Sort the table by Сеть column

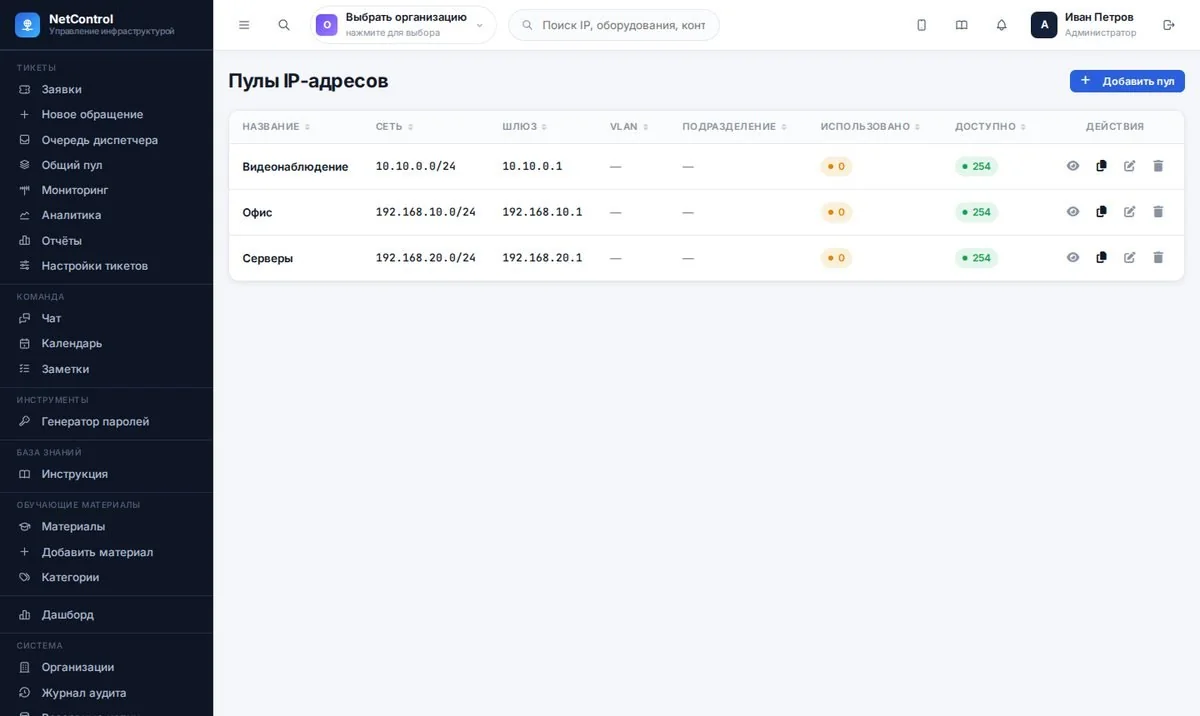pos(394,127)
